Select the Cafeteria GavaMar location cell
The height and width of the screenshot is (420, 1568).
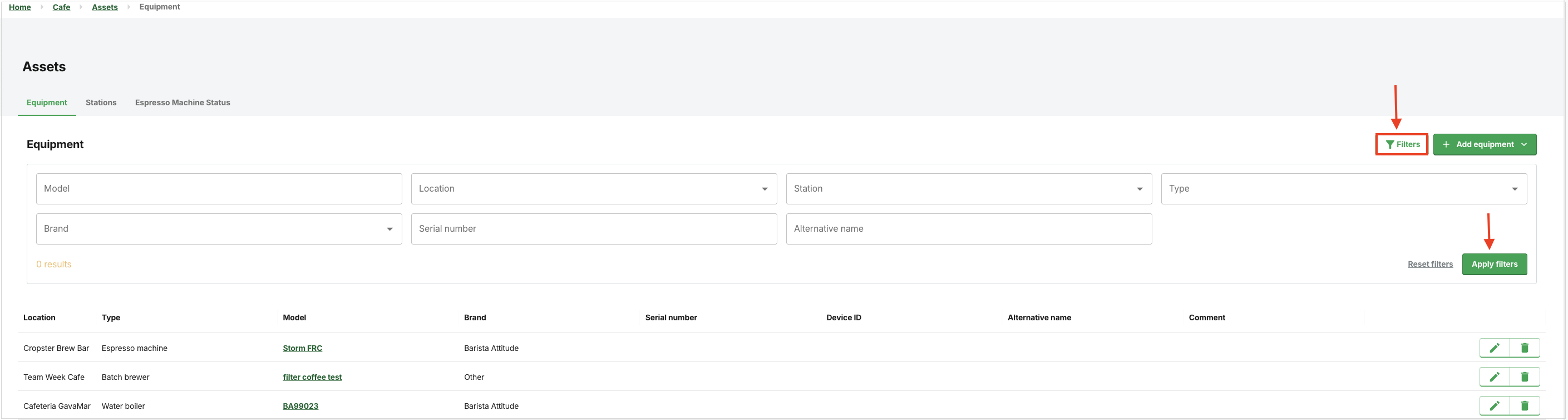click(57, 406)
